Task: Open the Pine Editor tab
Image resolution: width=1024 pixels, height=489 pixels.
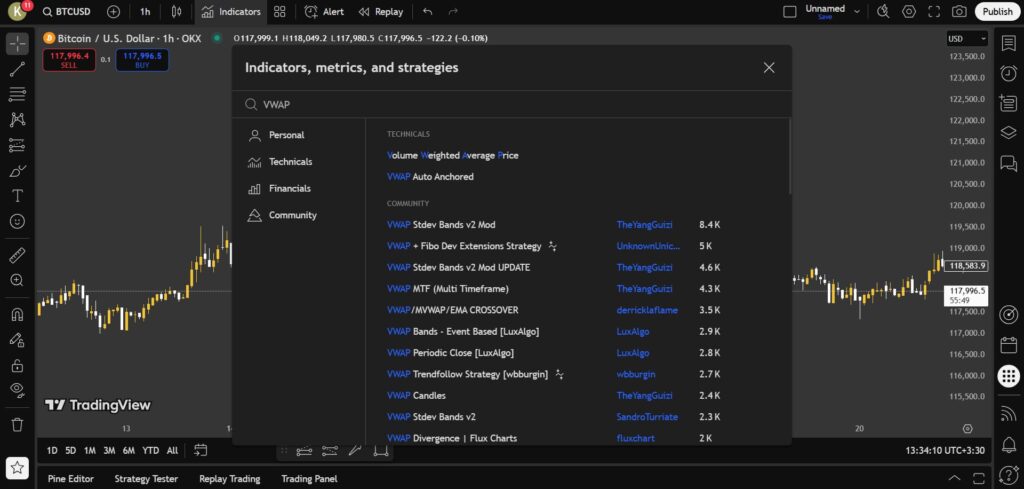Action: 71,479
